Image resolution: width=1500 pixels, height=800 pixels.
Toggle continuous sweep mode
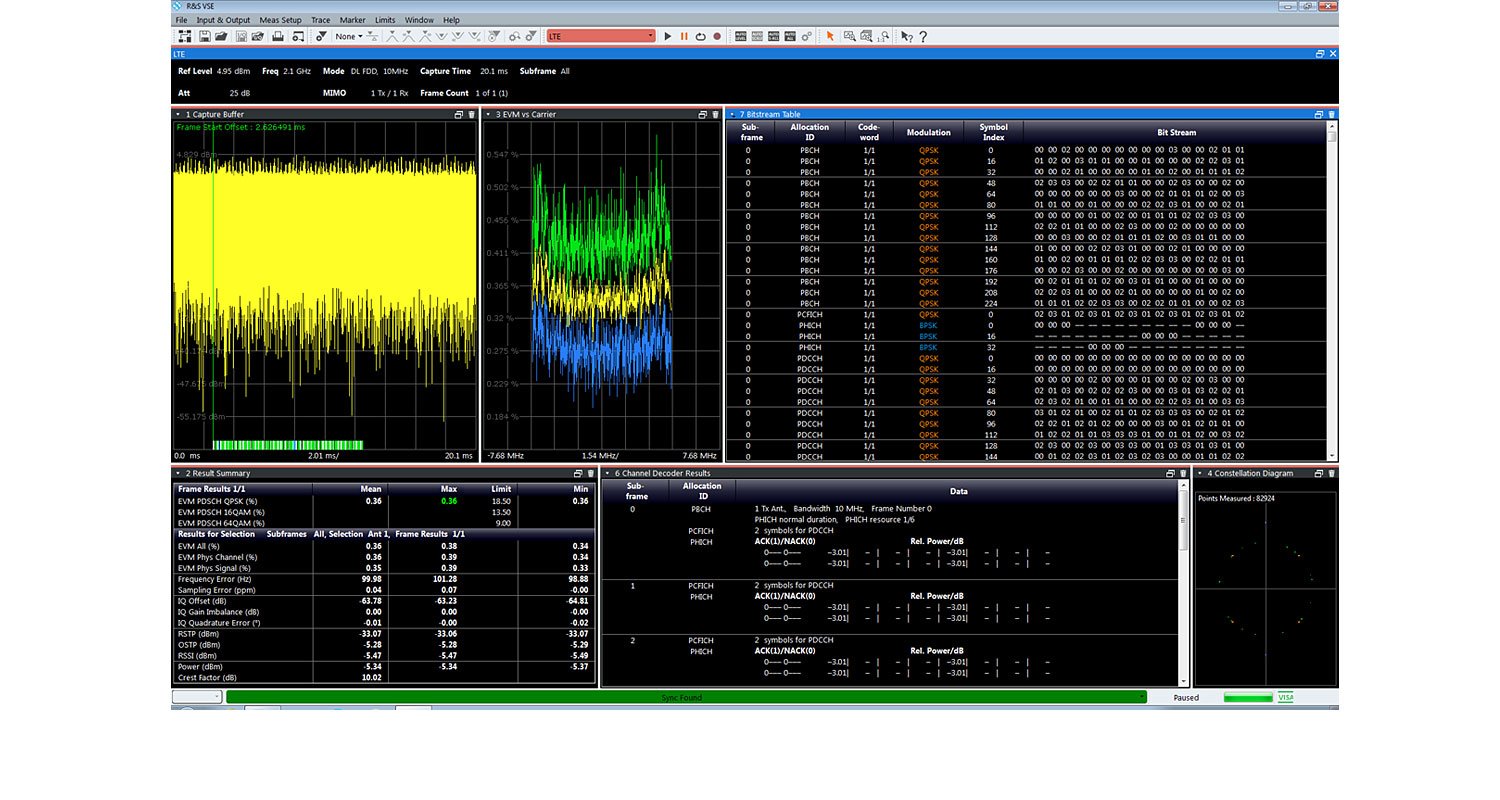click(699, 36)
